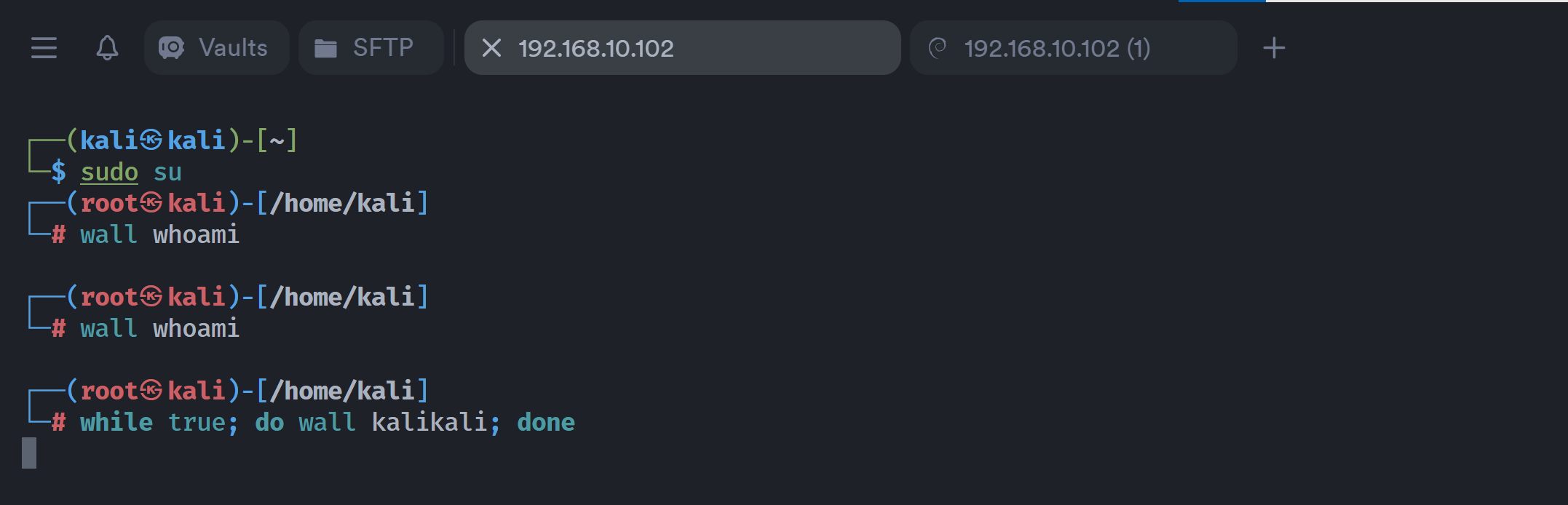Click the while true loop command
The width and height of the screenshot is (1568, 505).
pyautogui.click(x=328, y=422)
